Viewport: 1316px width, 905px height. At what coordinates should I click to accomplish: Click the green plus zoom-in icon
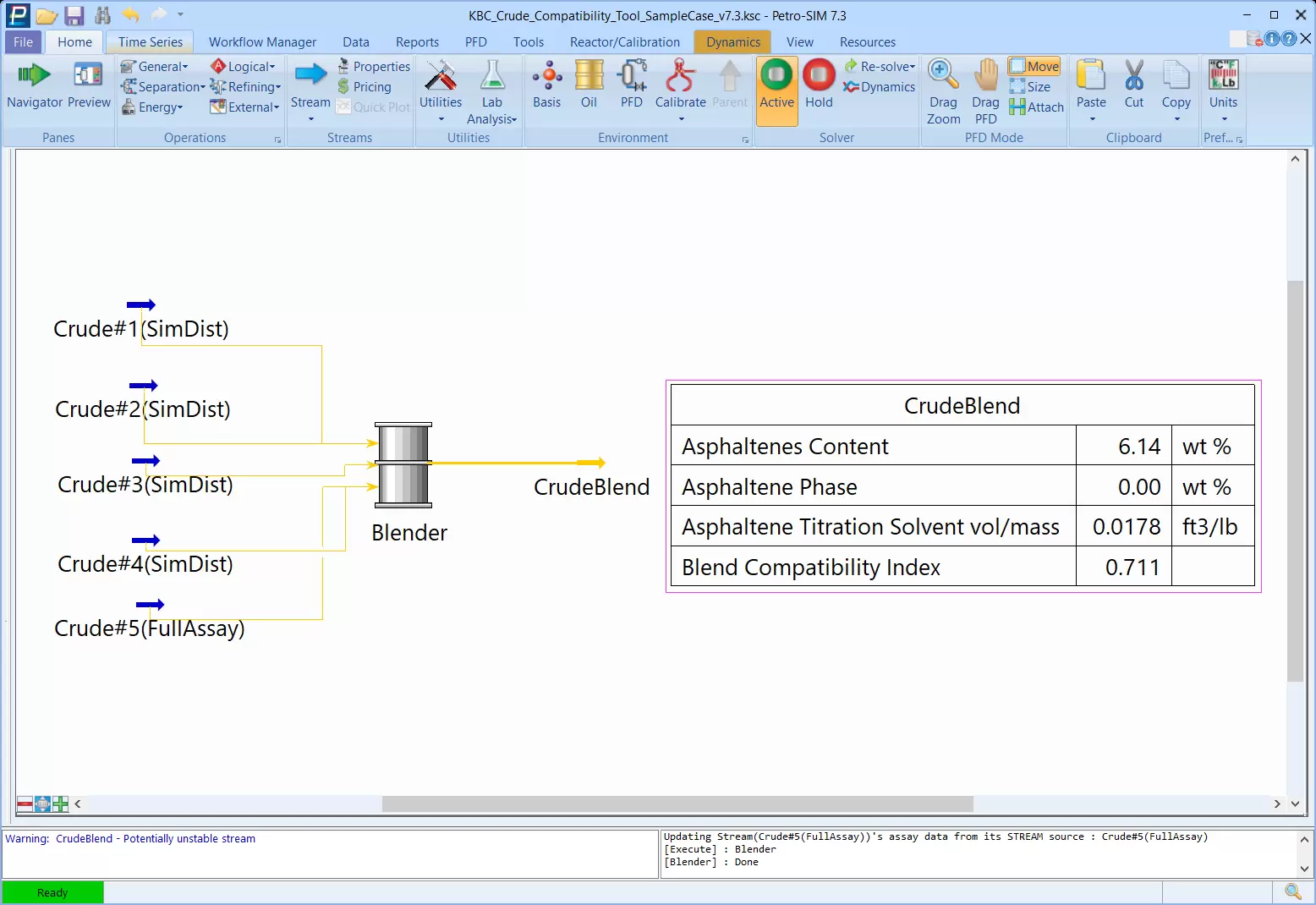60,804
